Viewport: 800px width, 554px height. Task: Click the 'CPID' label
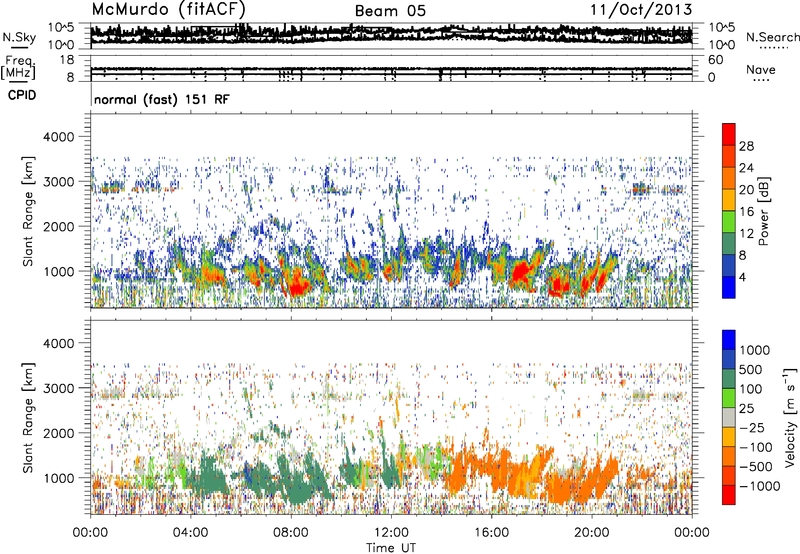(x=22, y=95)
